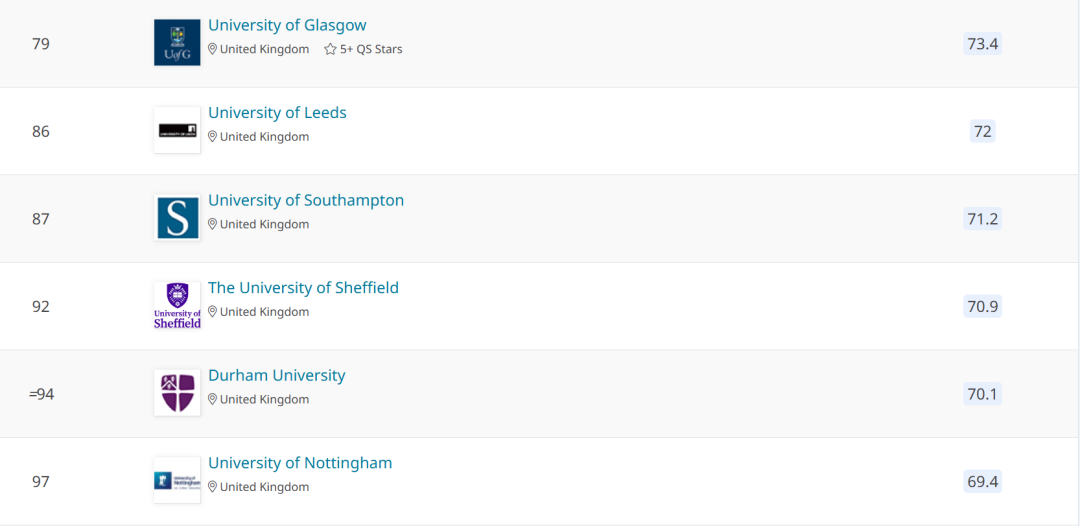Click The University of Sheffield crest logo
The image size is (1080, 526).
177,305
